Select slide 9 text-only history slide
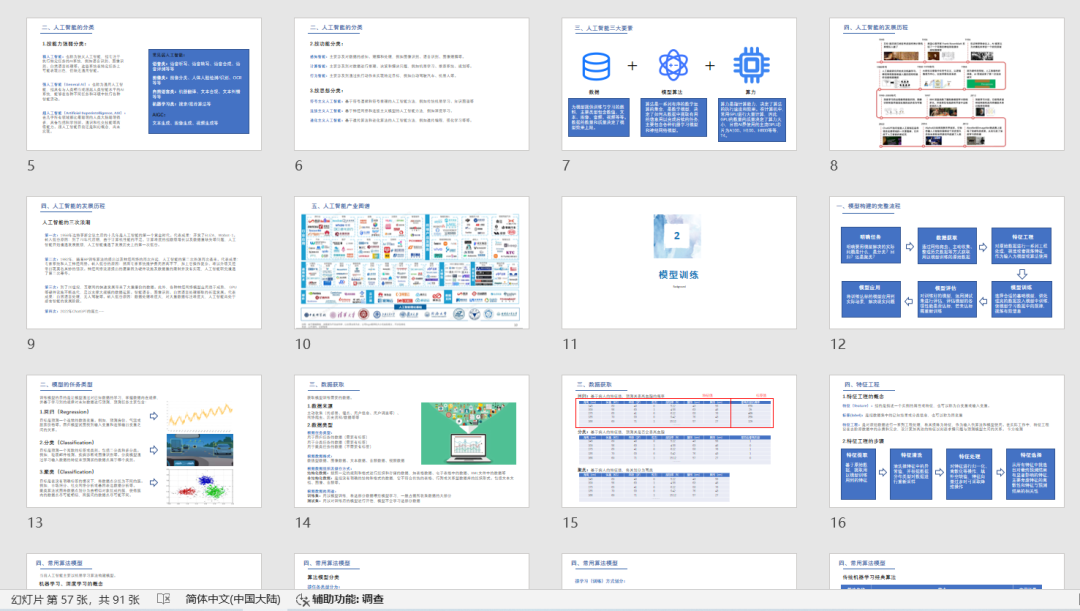 click(x=144, y=262)
